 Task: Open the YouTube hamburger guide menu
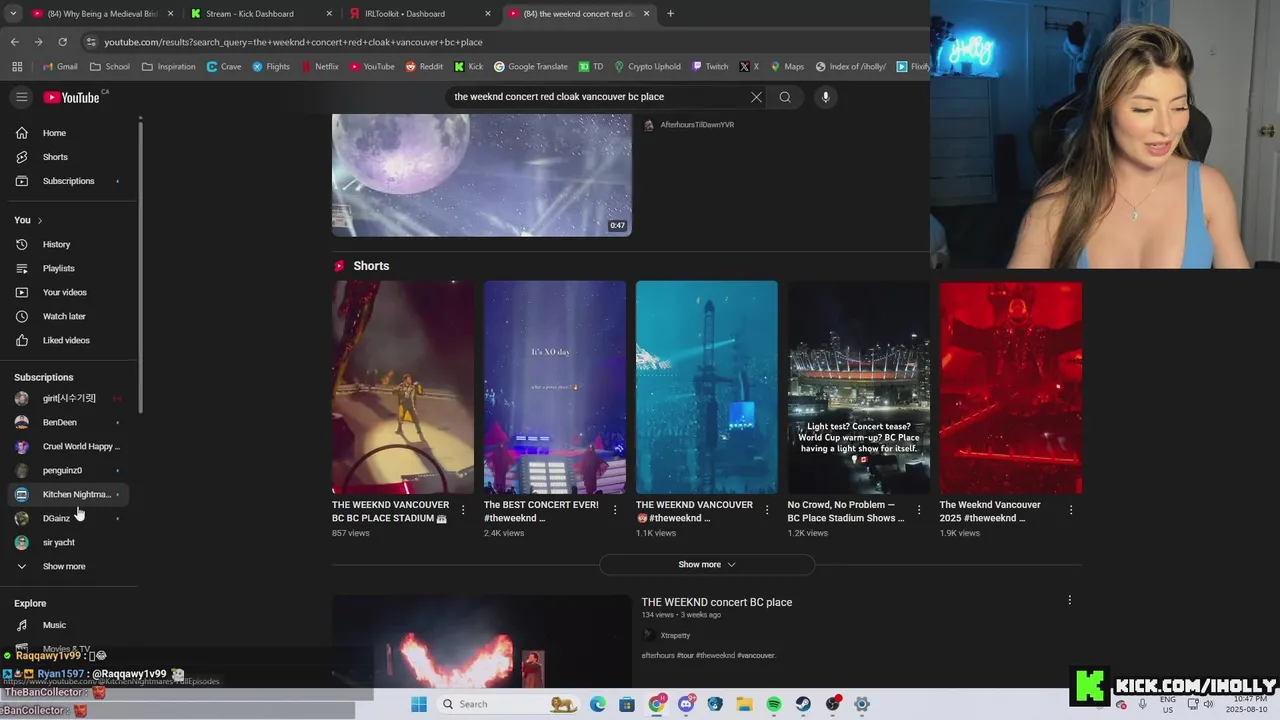(x=21, y=97)
